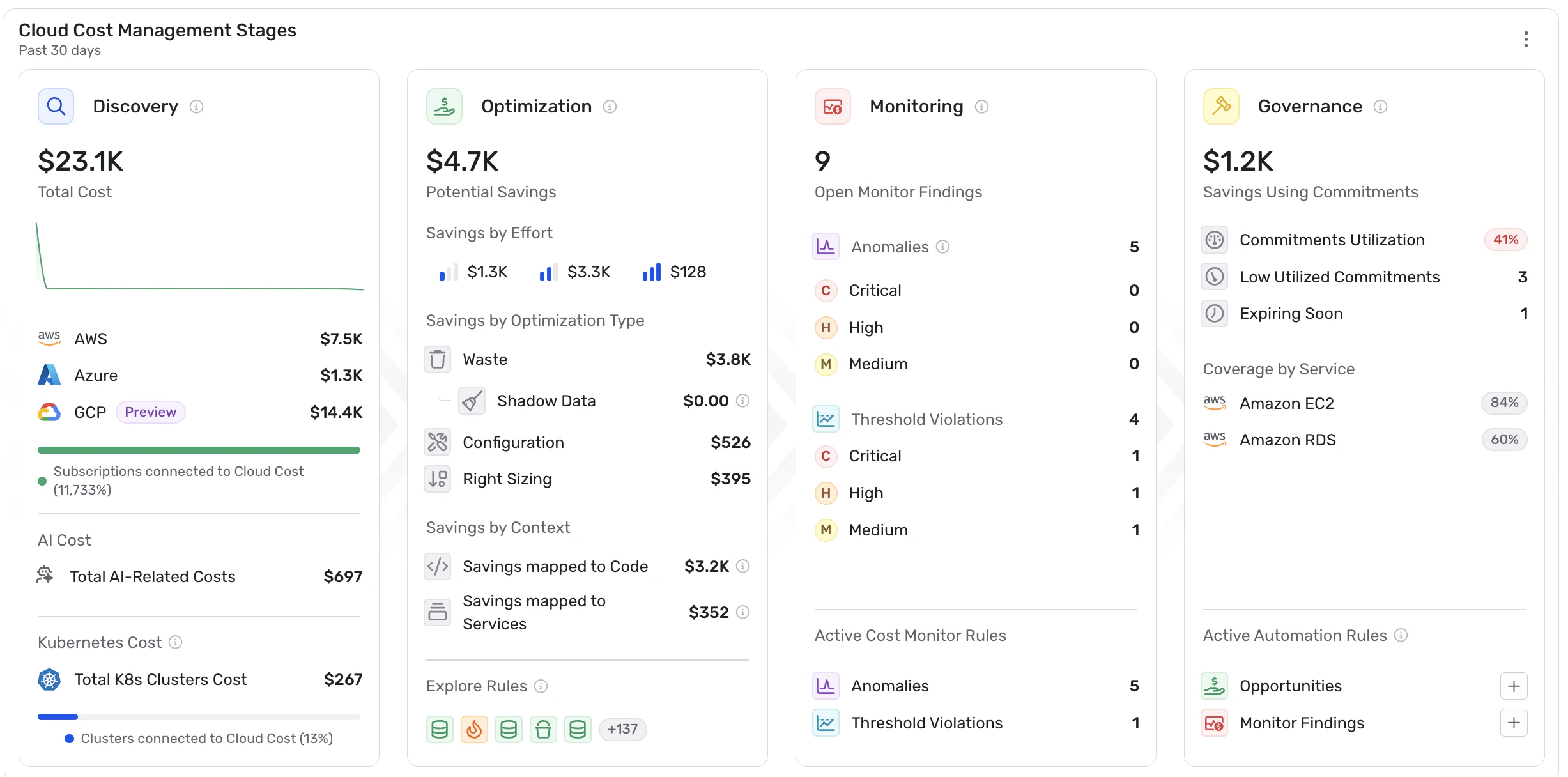The height and width of the screenshot is (777, 1568).
Task: Click the $23.1K Total Cost value
Action: tap(81, 162)
